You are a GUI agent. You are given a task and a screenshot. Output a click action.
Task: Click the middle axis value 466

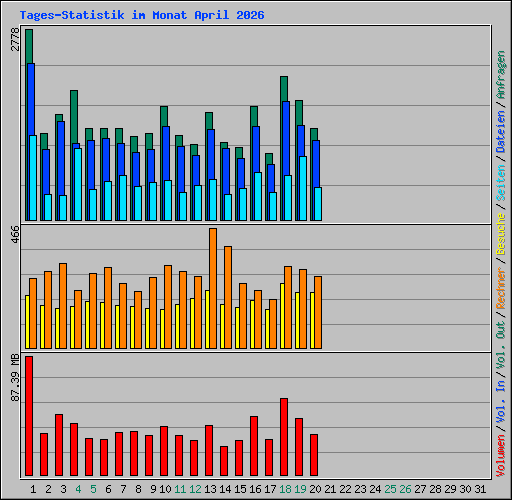click(15, 234)
